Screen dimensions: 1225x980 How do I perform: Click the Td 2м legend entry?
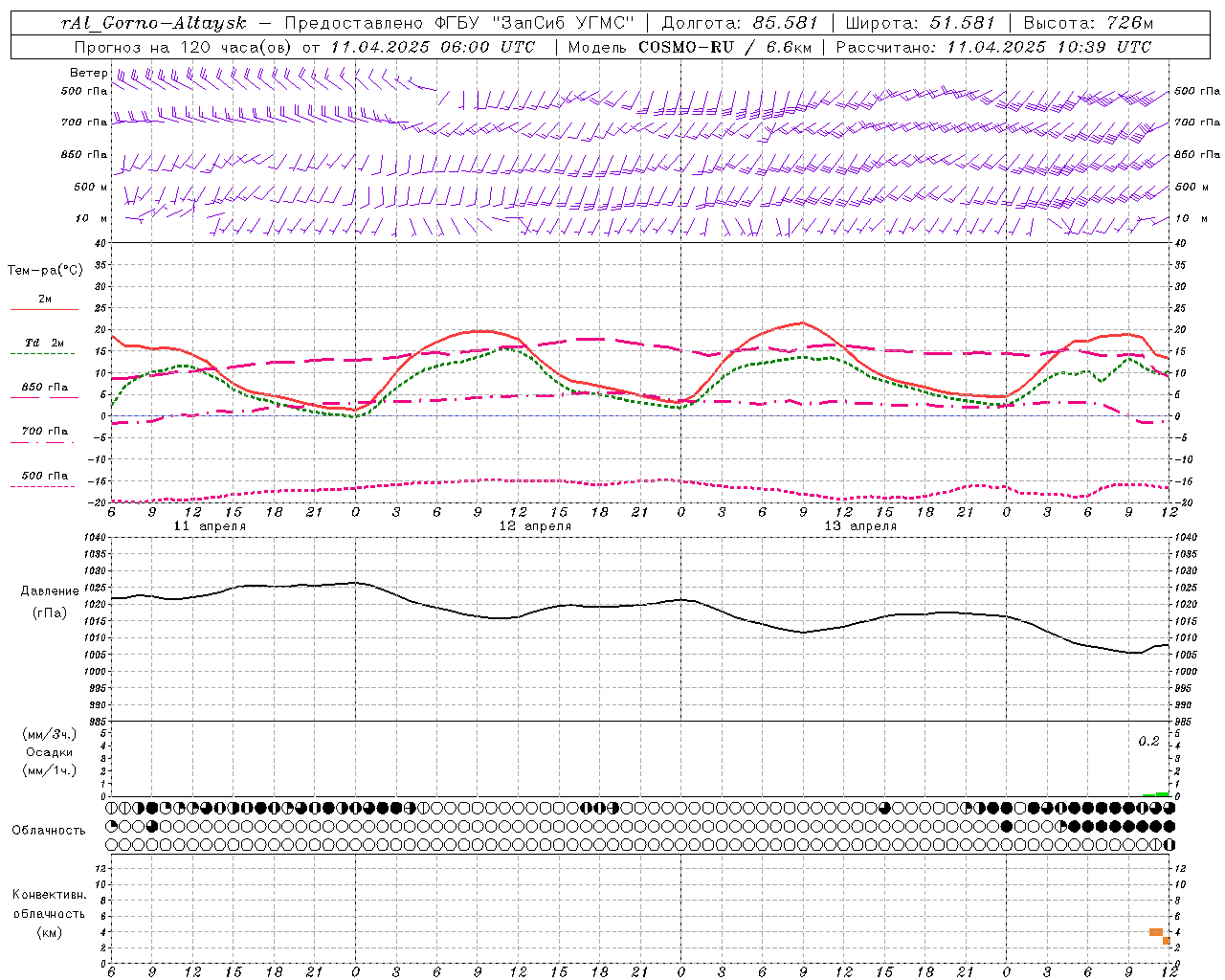(x=44, y=343)
